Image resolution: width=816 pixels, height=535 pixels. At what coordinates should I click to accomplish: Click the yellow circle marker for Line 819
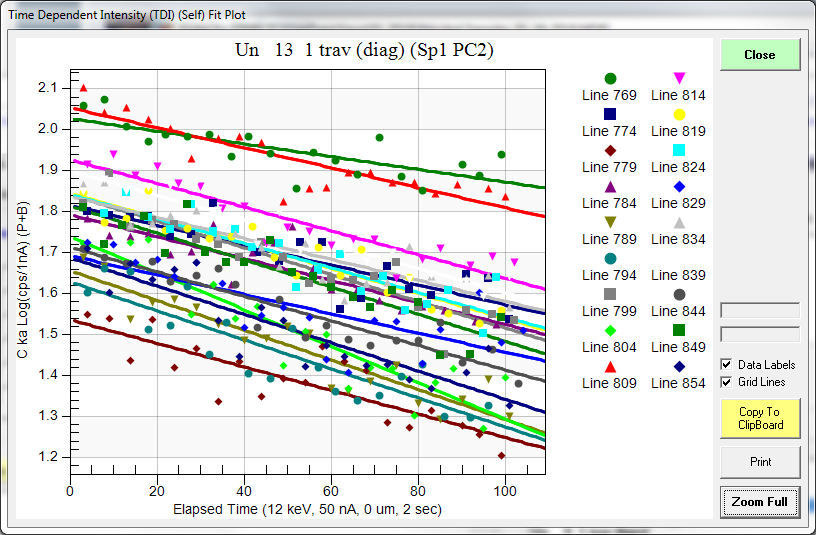(679, 114)
